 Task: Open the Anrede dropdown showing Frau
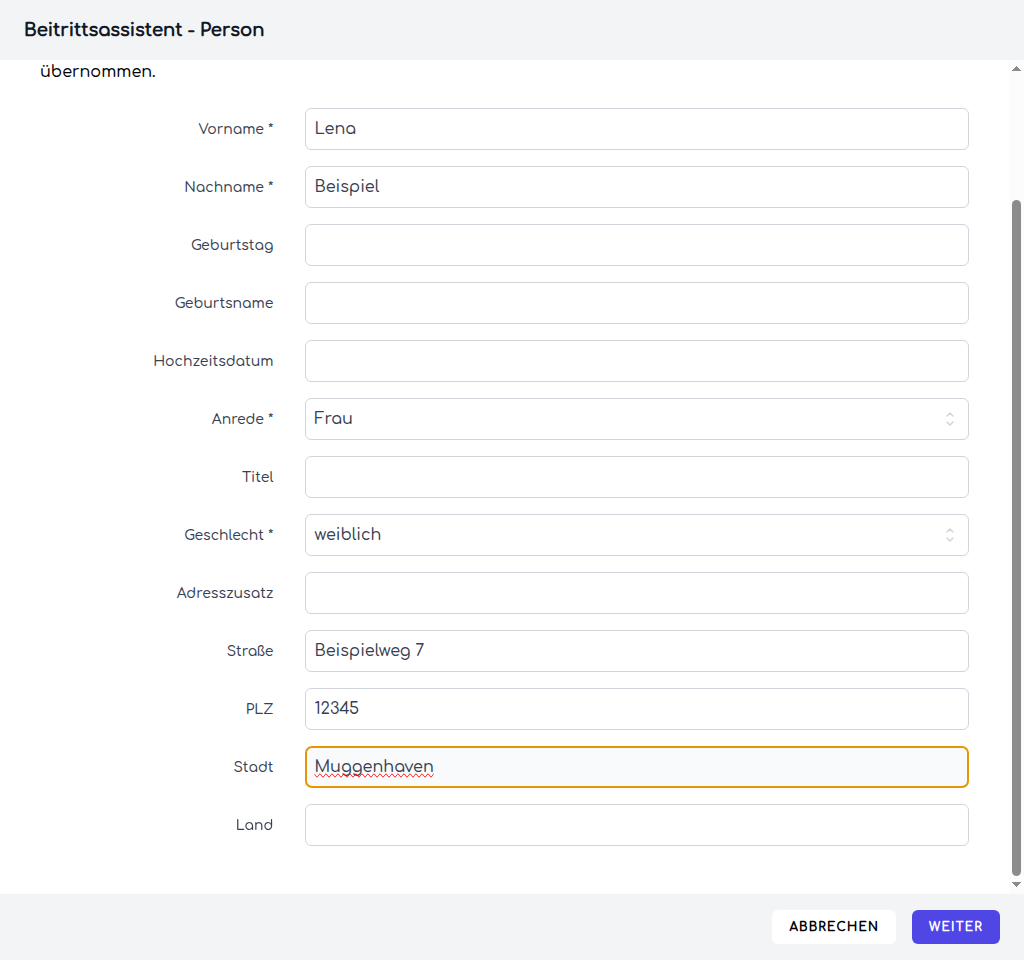click(637, 419)
